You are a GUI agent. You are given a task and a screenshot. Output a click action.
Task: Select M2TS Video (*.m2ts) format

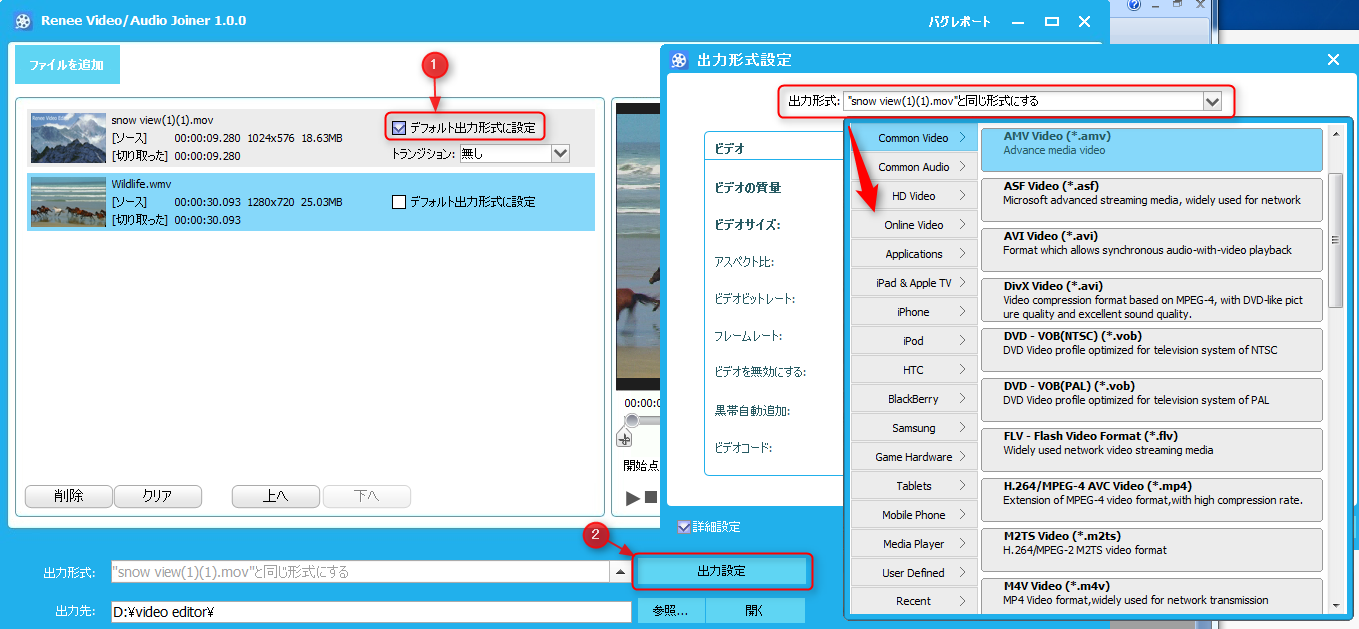pyautogui.click(x=1152, y=549)
